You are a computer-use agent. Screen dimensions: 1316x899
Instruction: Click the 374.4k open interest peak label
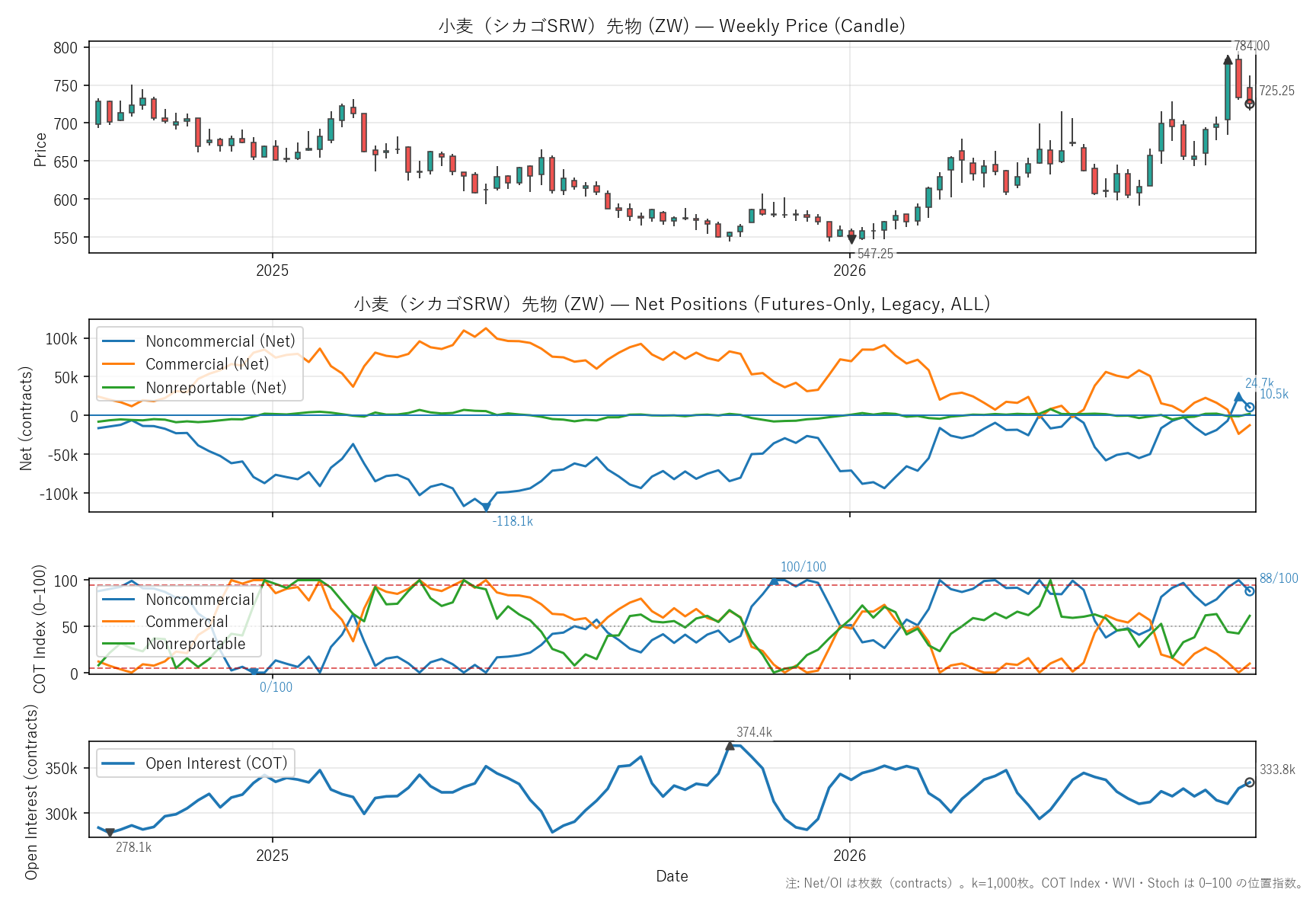pos(754,732)
